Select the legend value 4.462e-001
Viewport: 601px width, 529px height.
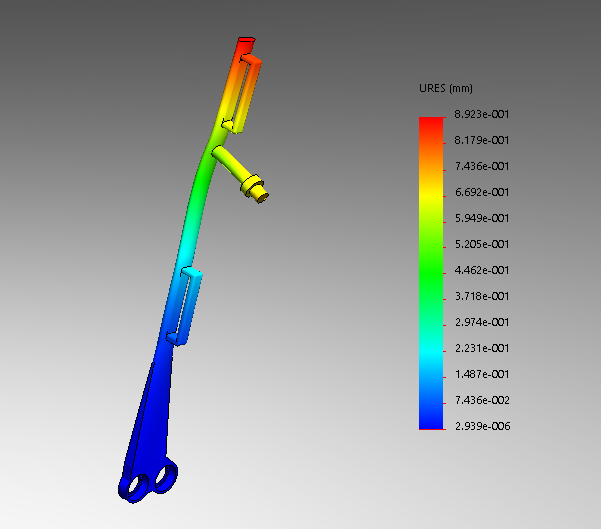click(482, 270)
